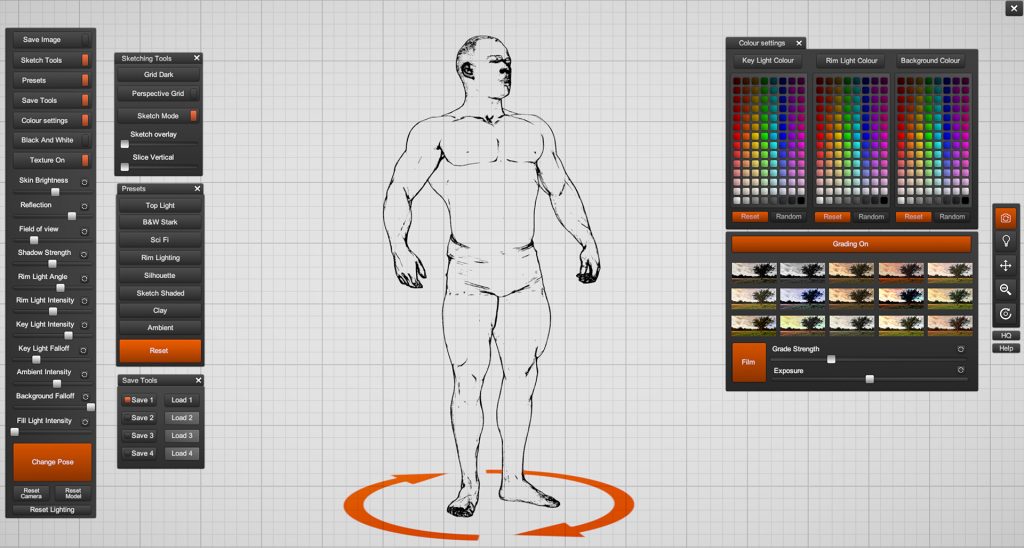
Task: Select the Sketch Shaded preset
Action: click(x=160, y=294)
